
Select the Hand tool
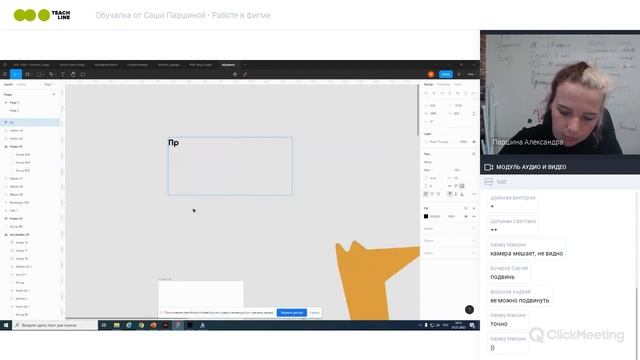click(x=73, y=74)
